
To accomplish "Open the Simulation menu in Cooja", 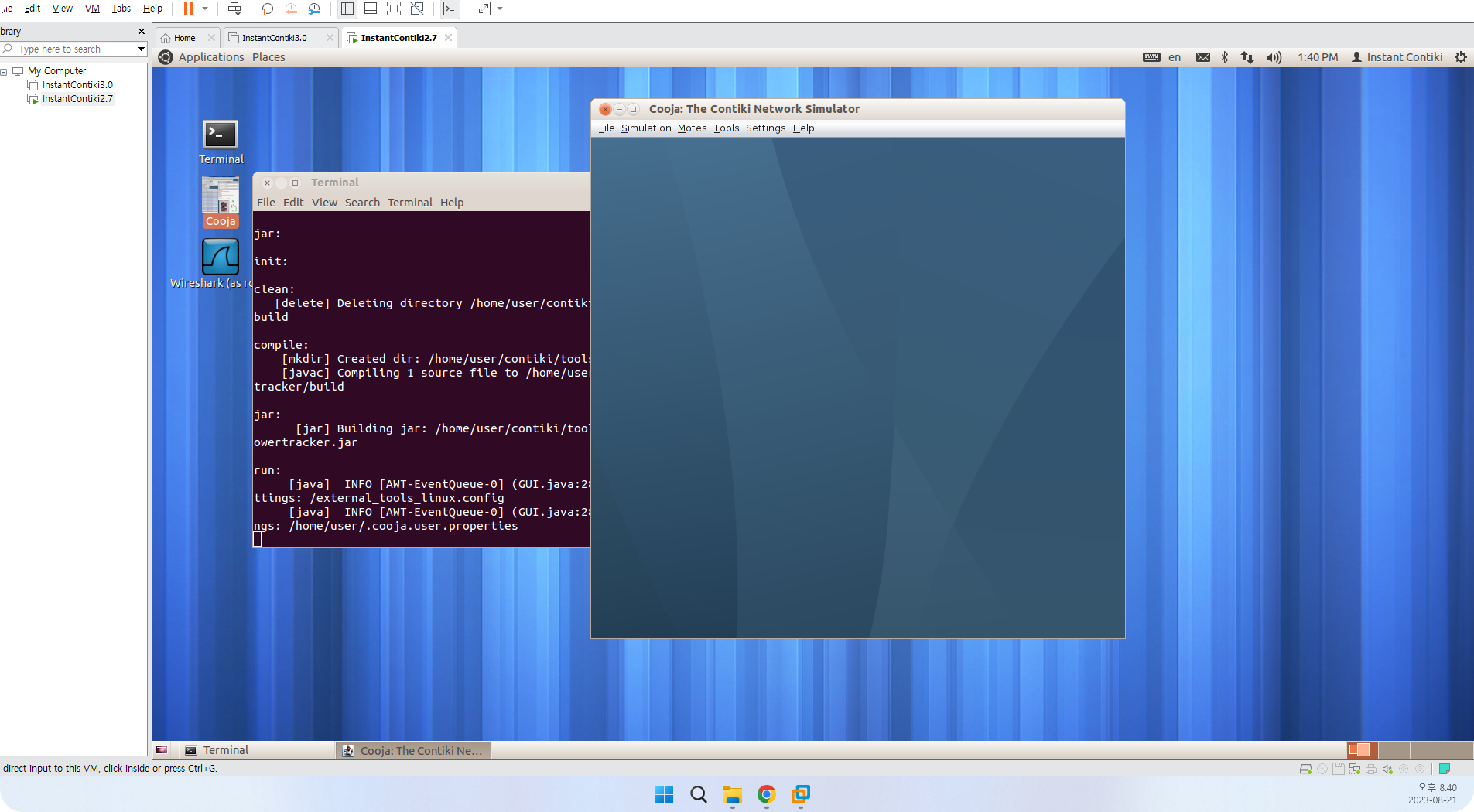I will point(646,128).
